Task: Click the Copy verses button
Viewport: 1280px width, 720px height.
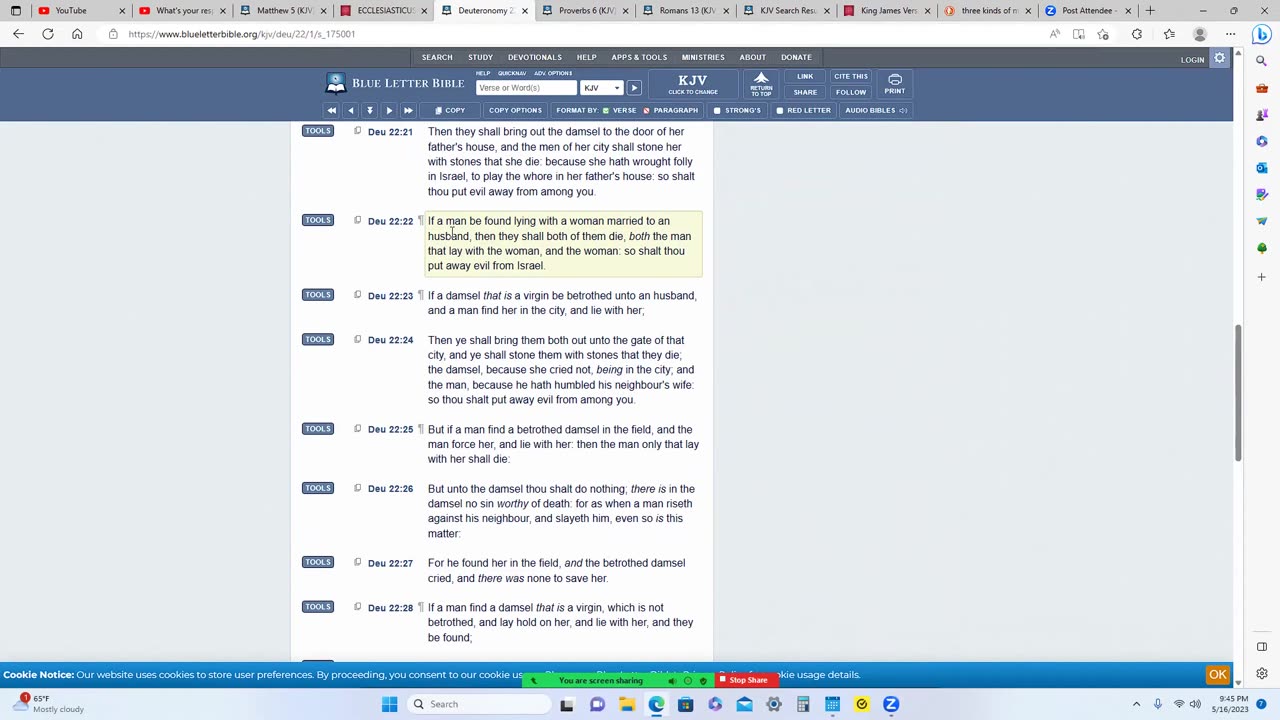Action: pos(450,110)
